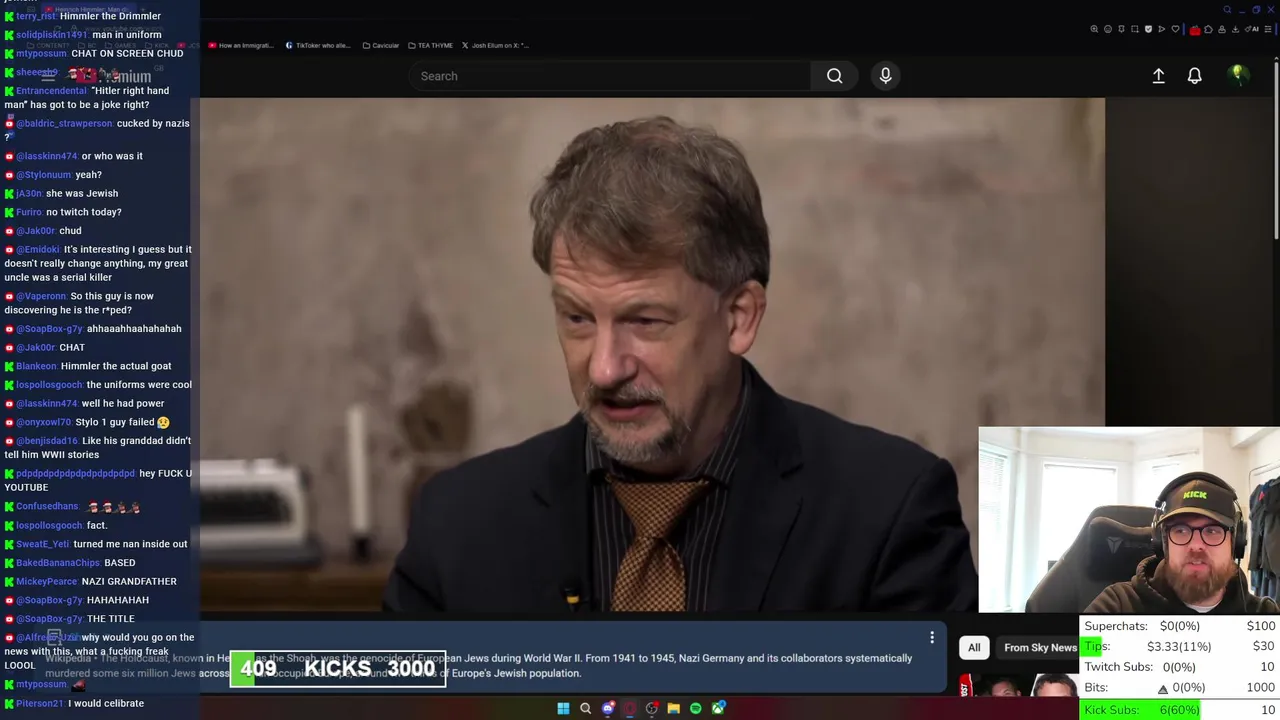The width and height of the screenshot is (1280, 720).
Task: Open Spotify from the taskbar
Action: coord(695,709)
